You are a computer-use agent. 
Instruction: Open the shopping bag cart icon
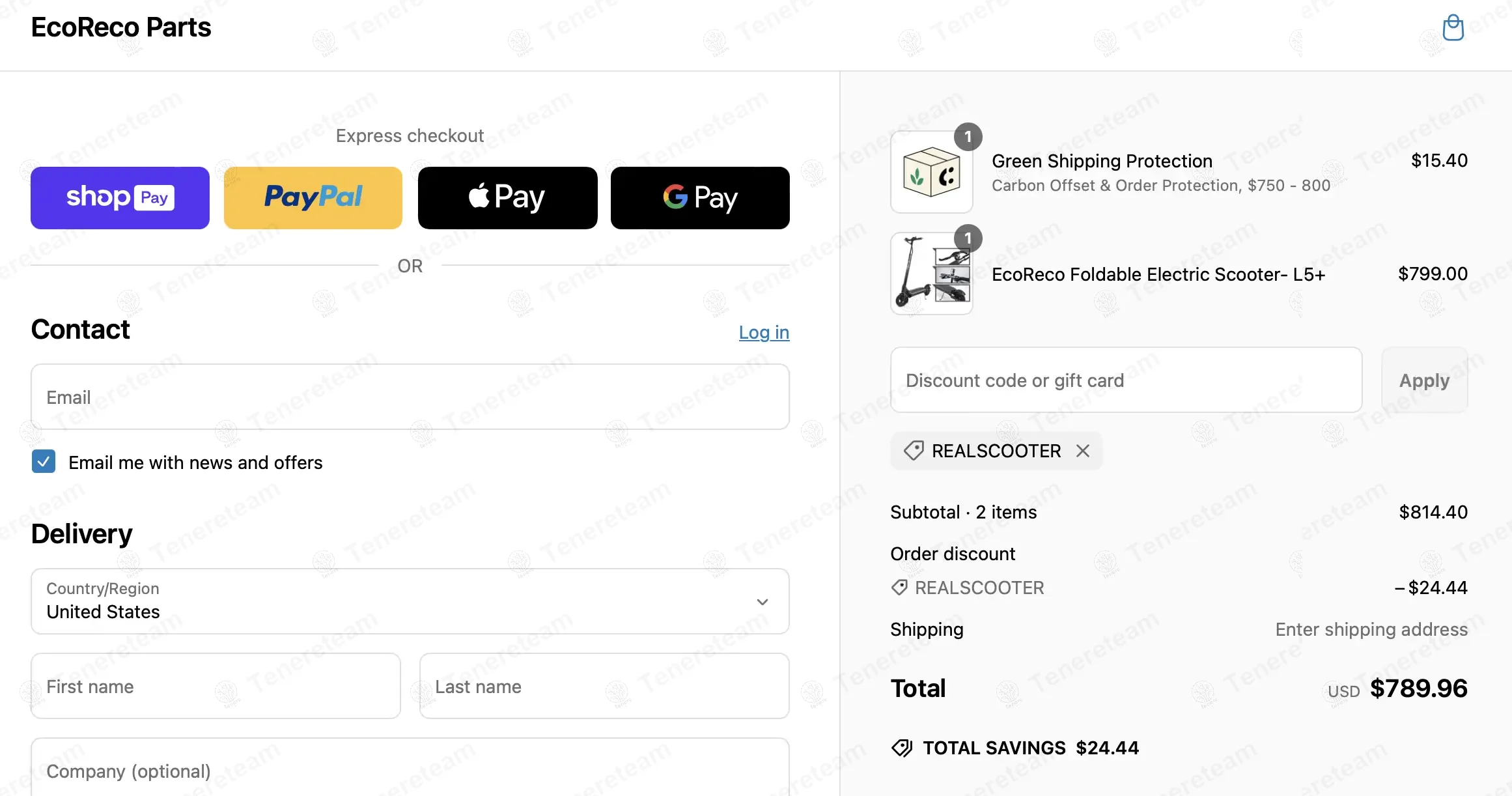[1453, 27]
